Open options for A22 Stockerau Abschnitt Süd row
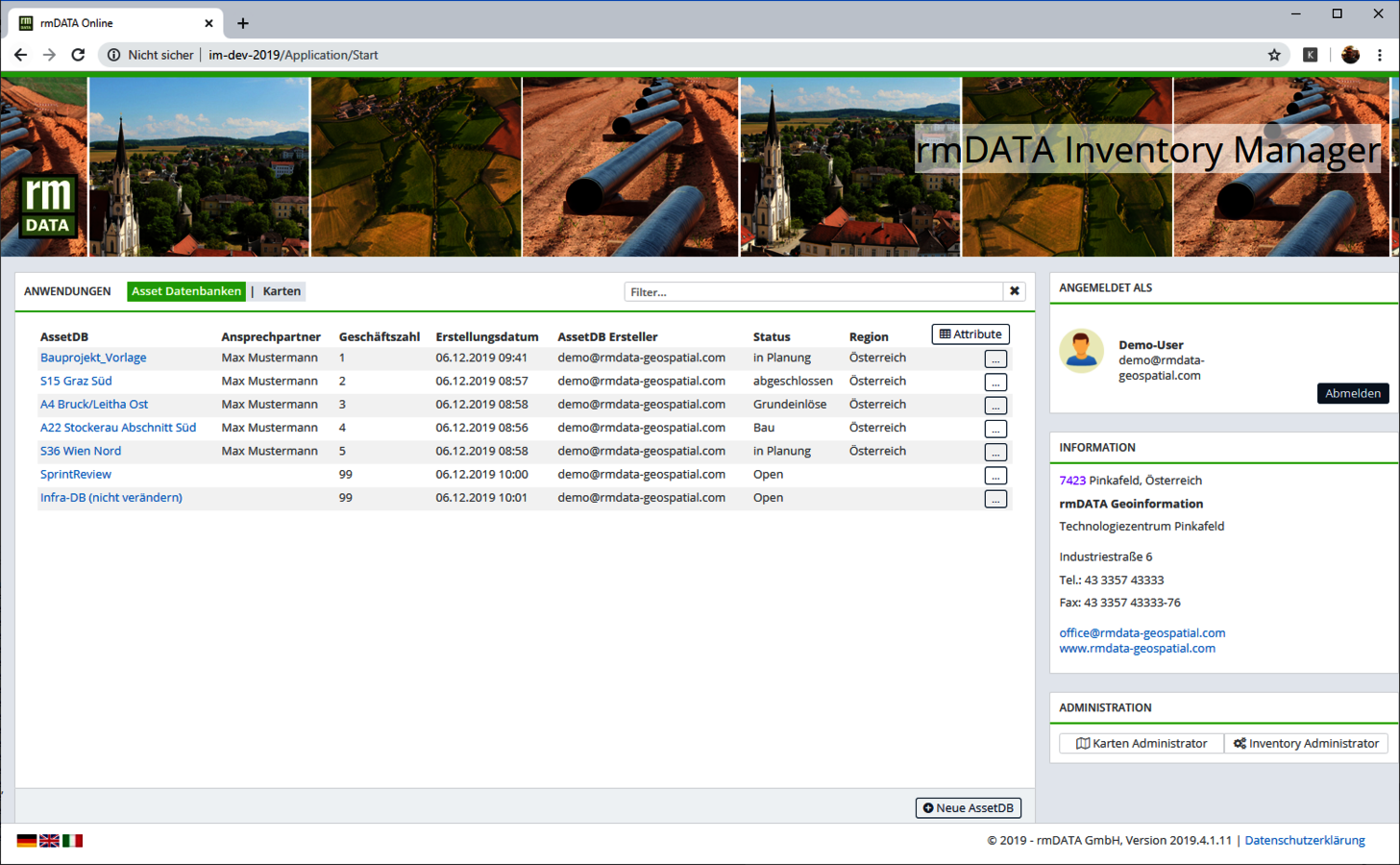This screenshot has height=865, width=1400. [995, 429]
